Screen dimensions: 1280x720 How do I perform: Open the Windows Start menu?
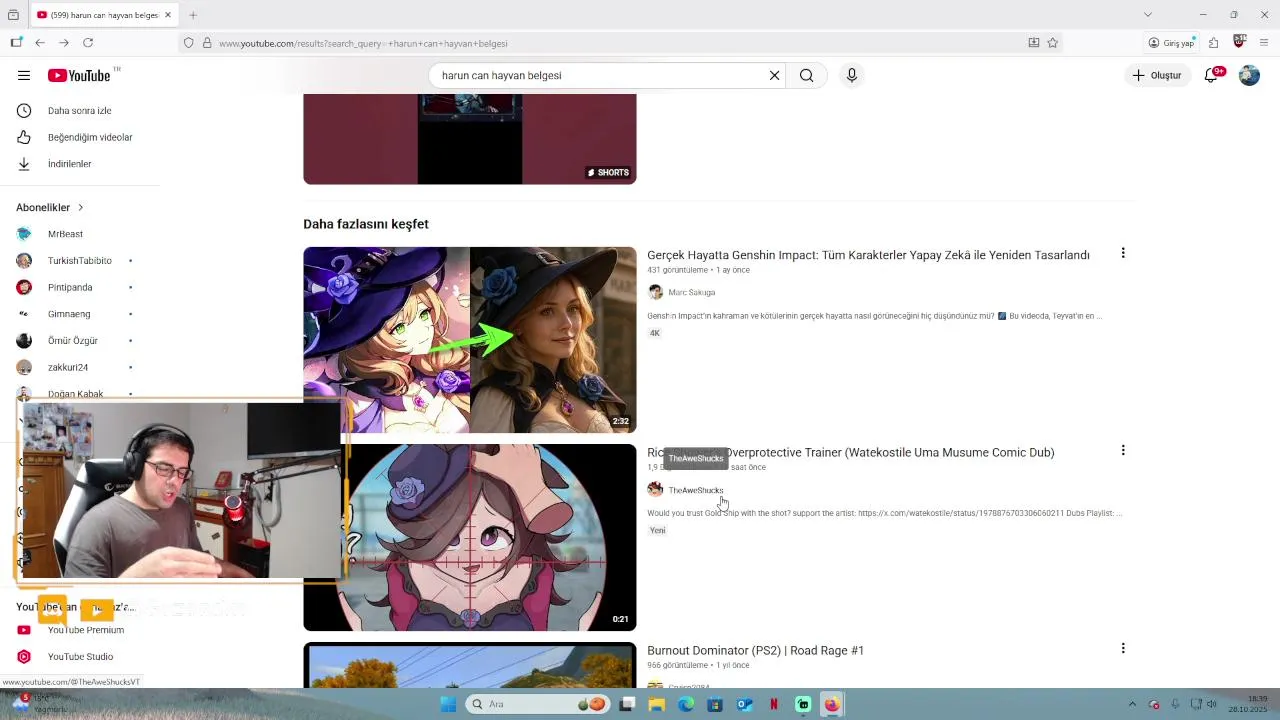[x=448, y=704]
